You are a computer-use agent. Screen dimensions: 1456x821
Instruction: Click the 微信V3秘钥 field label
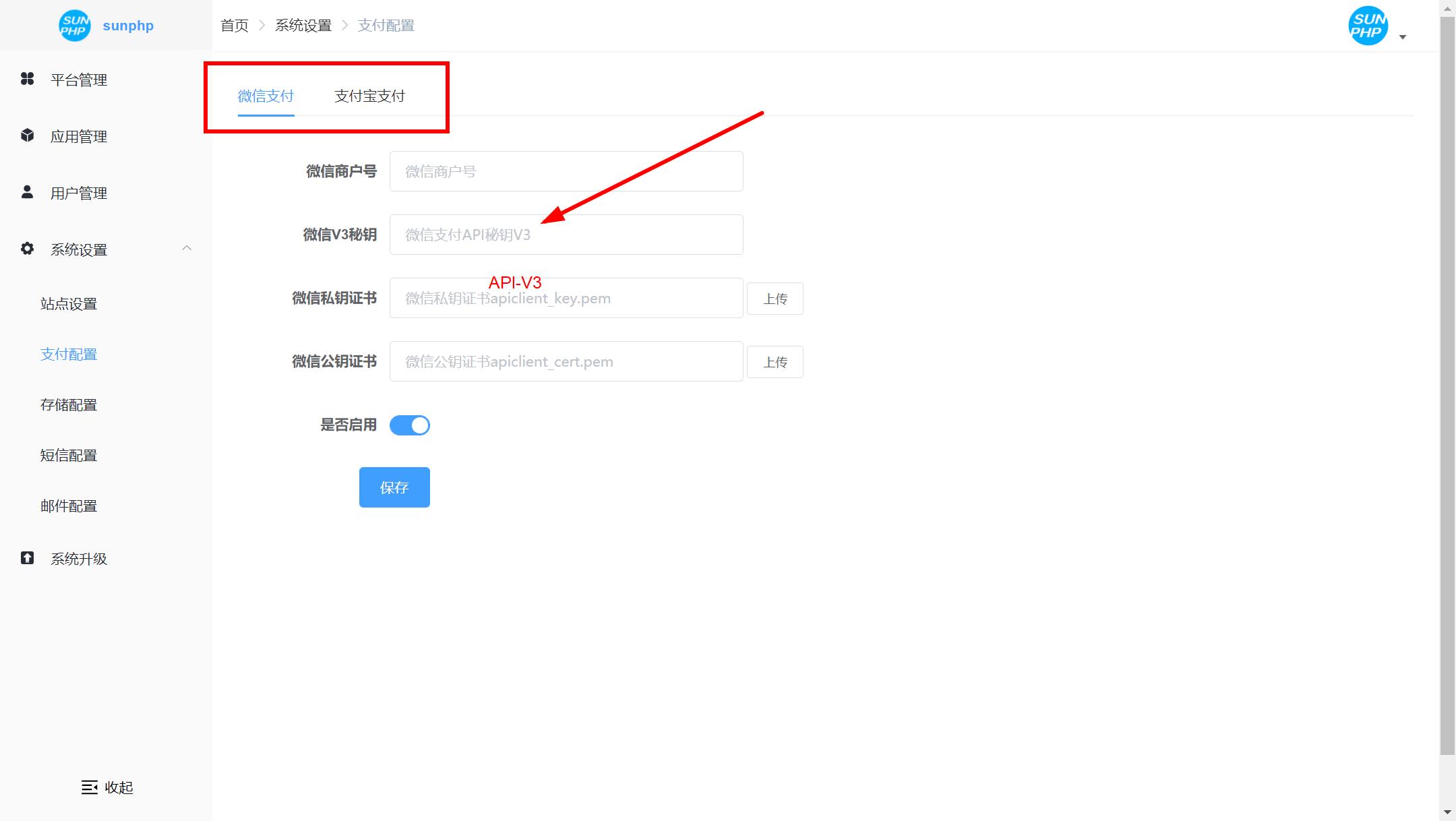(340, 235)
